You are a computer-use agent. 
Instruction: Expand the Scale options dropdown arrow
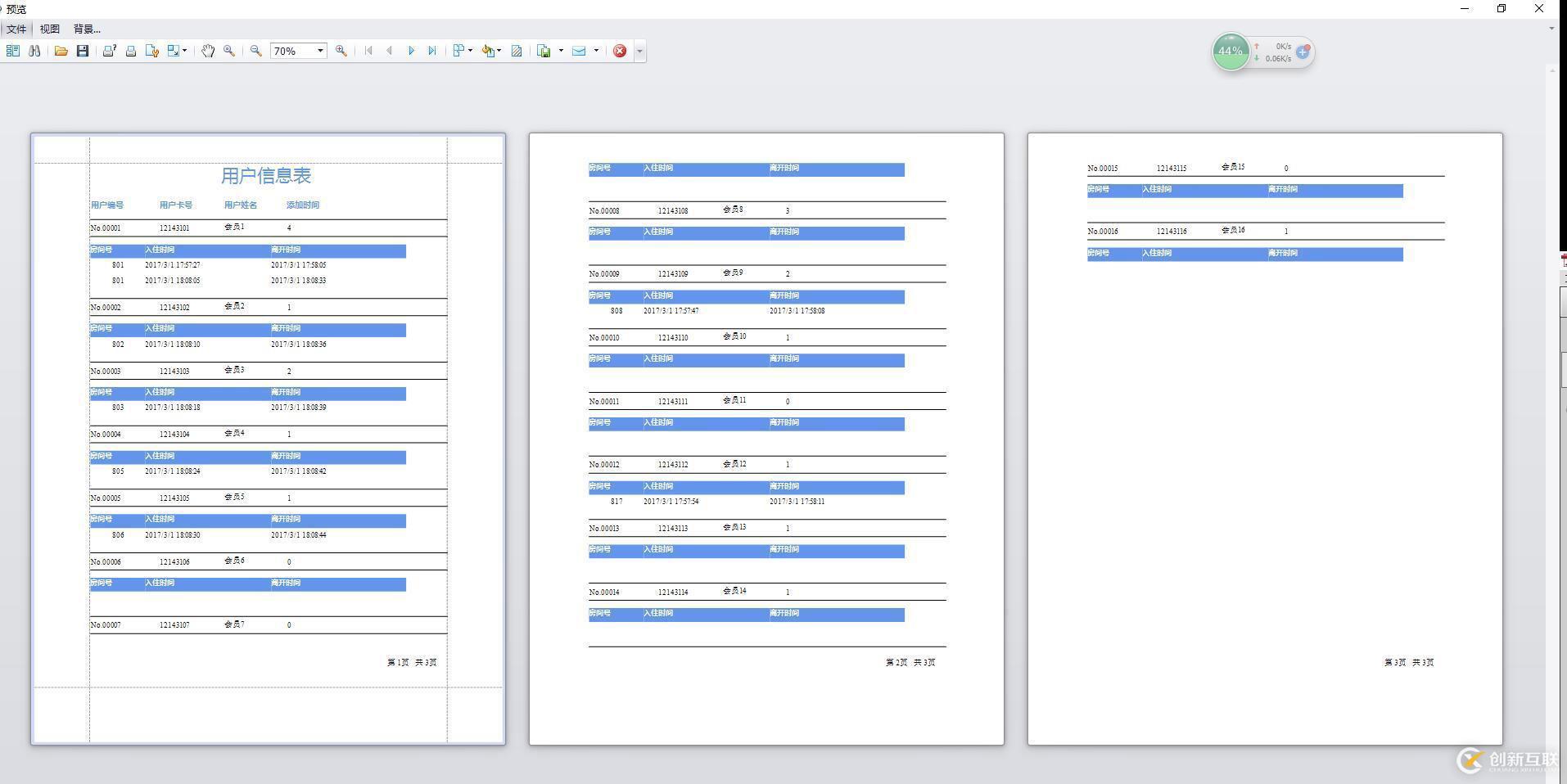coord(185,51)
